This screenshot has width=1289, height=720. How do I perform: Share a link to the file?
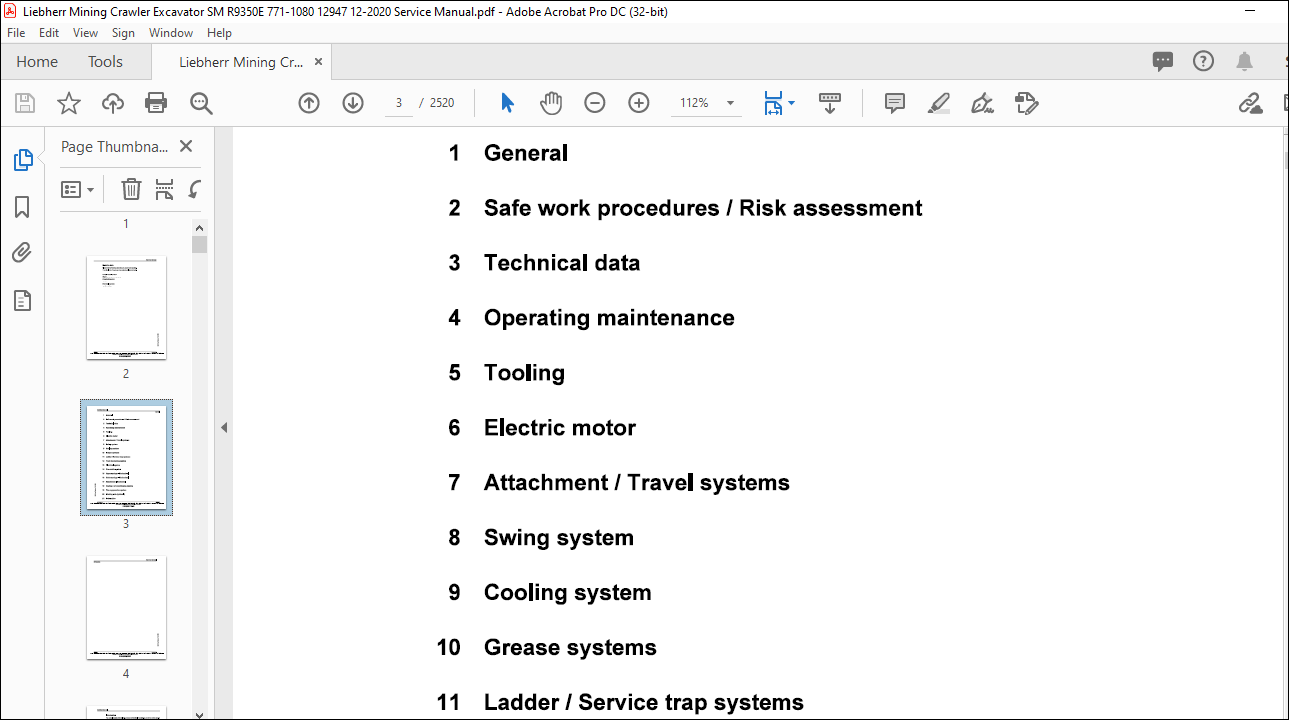pyautogui.click(x=1250, y=103)
